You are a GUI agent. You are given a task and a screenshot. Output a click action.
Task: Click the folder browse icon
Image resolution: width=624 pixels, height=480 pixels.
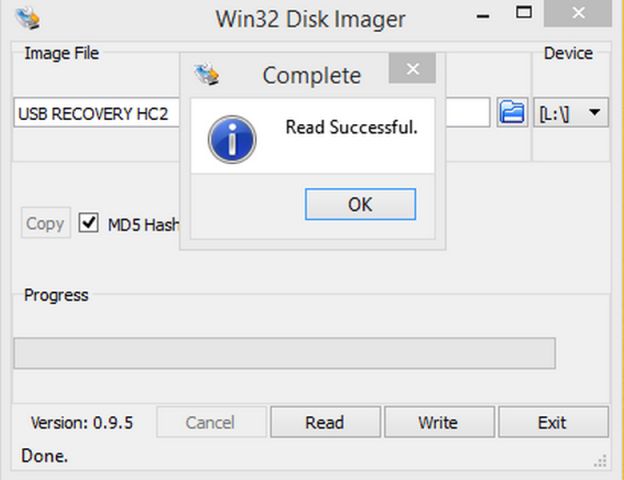point(512,113)
